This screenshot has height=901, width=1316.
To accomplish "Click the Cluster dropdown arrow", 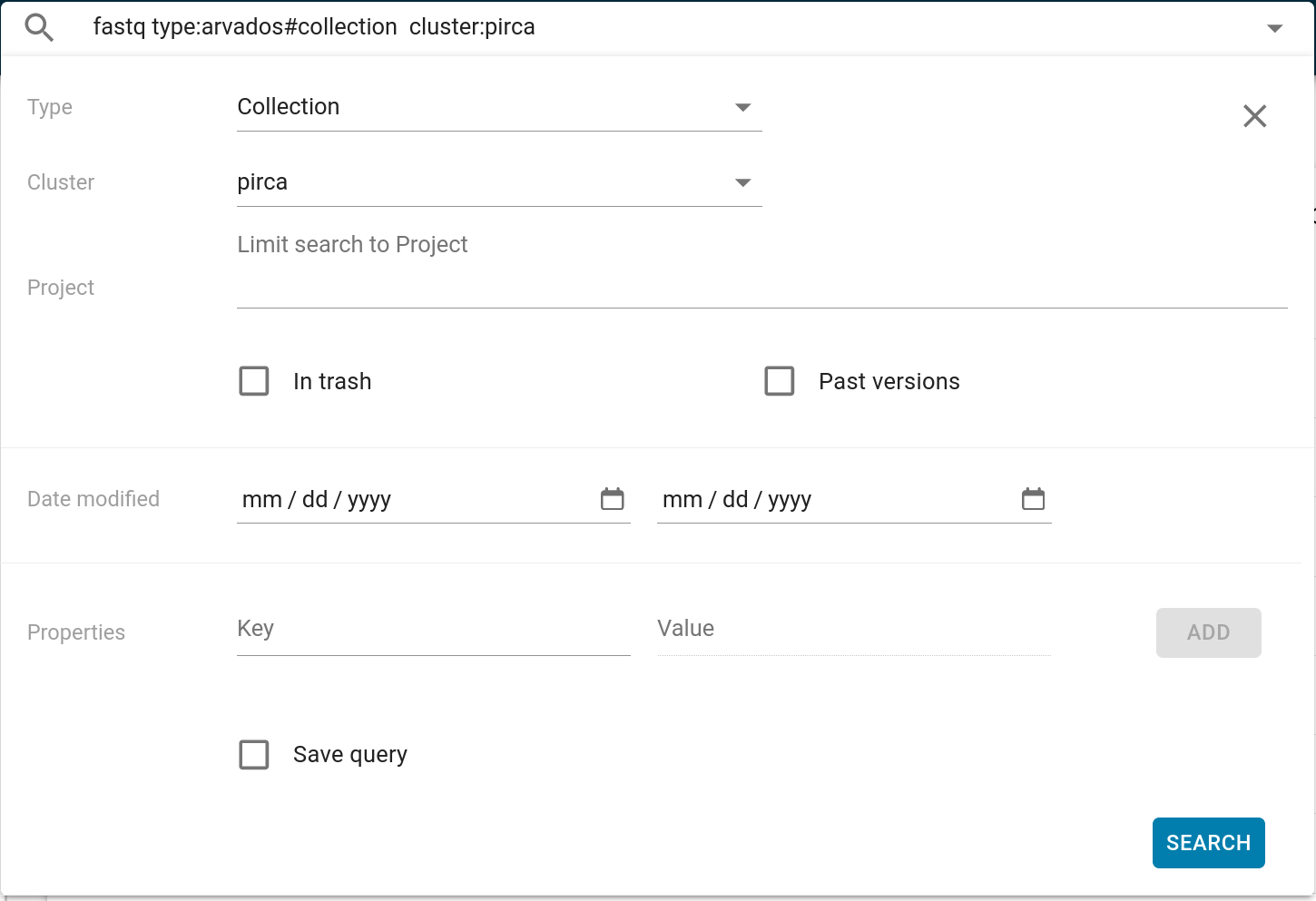I will [743, 182].
